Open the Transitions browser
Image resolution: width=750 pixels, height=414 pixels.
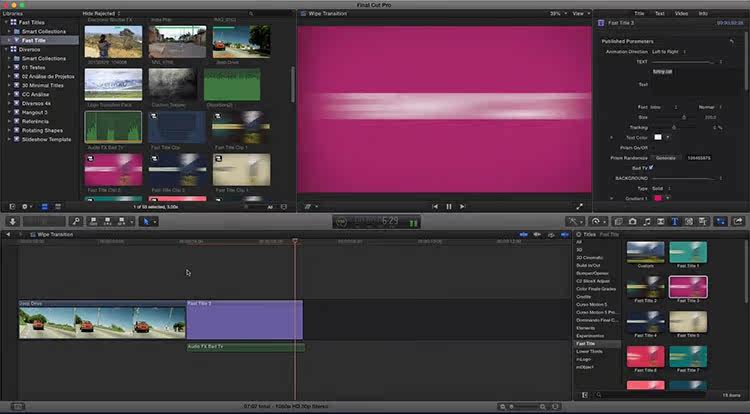coord(661,221)
